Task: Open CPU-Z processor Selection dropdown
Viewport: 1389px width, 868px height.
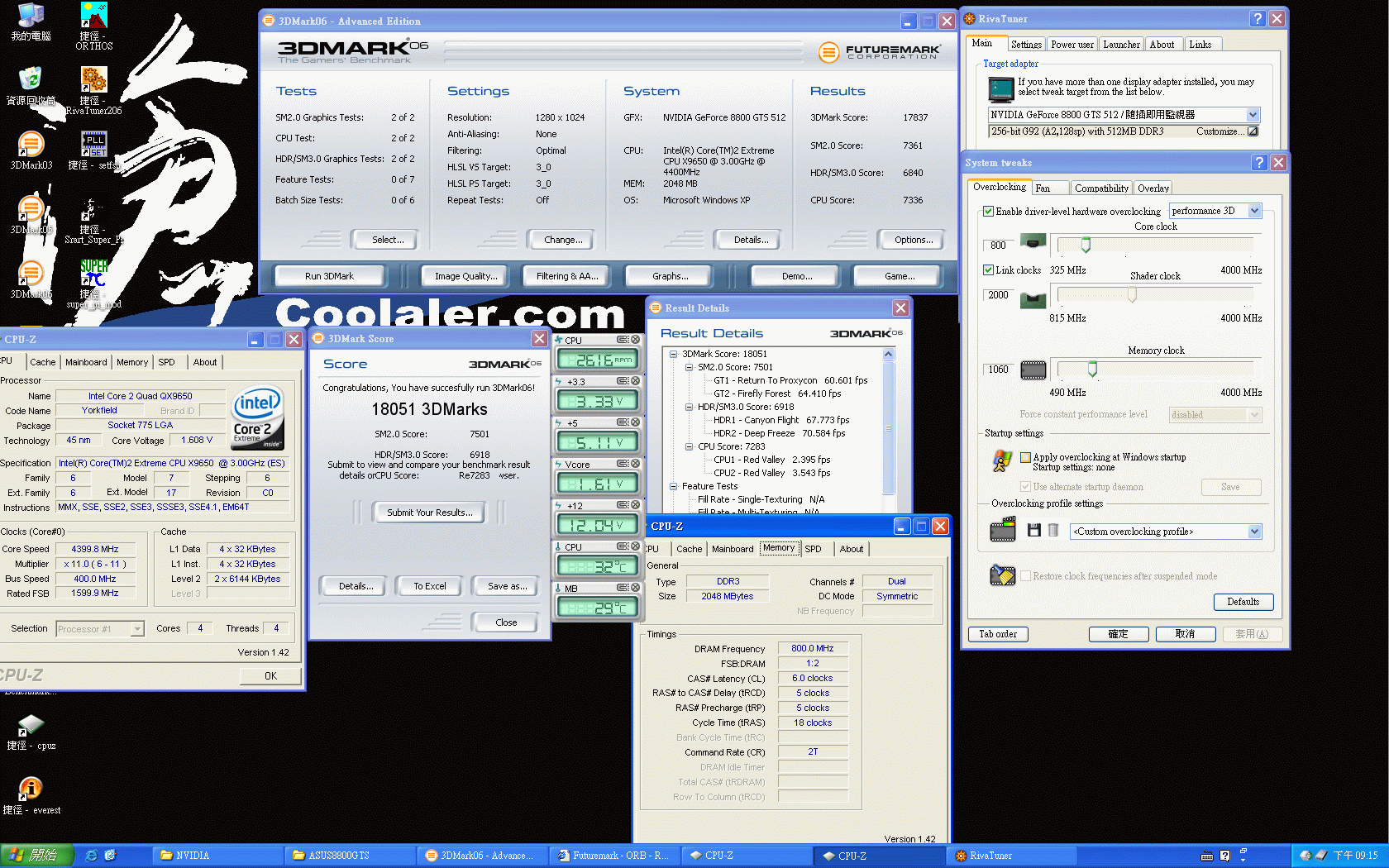Action: (137, 629)
